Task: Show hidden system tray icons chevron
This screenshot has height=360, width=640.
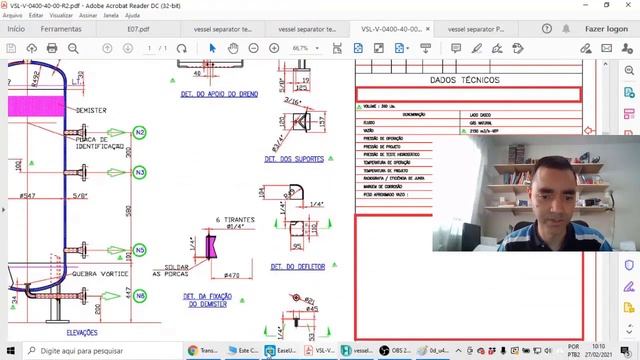Action: [x=458, y=351]
